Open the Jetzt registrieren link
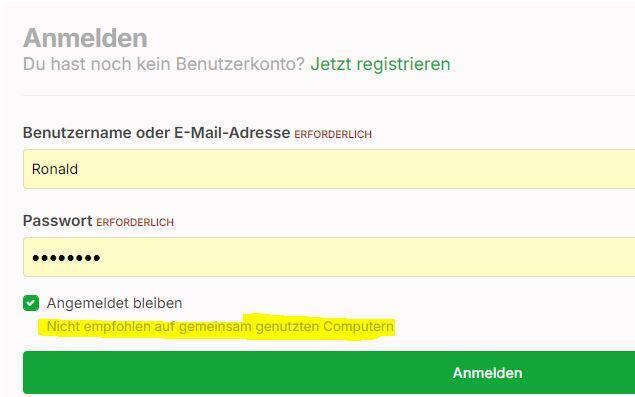Image resolution: width=635 pixels, height=397 pixels. 380,64
